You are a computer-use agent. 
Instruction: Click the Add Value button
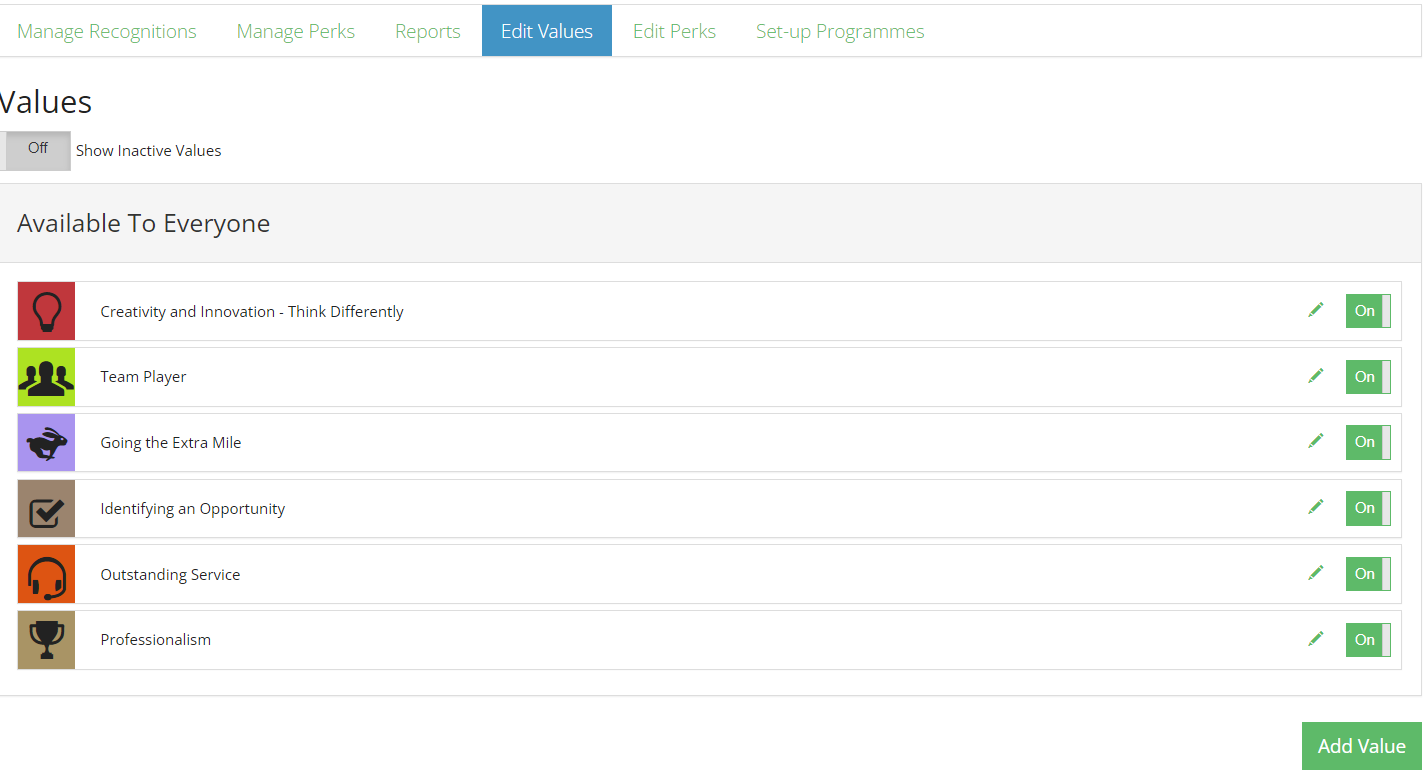pos(1362,746)
